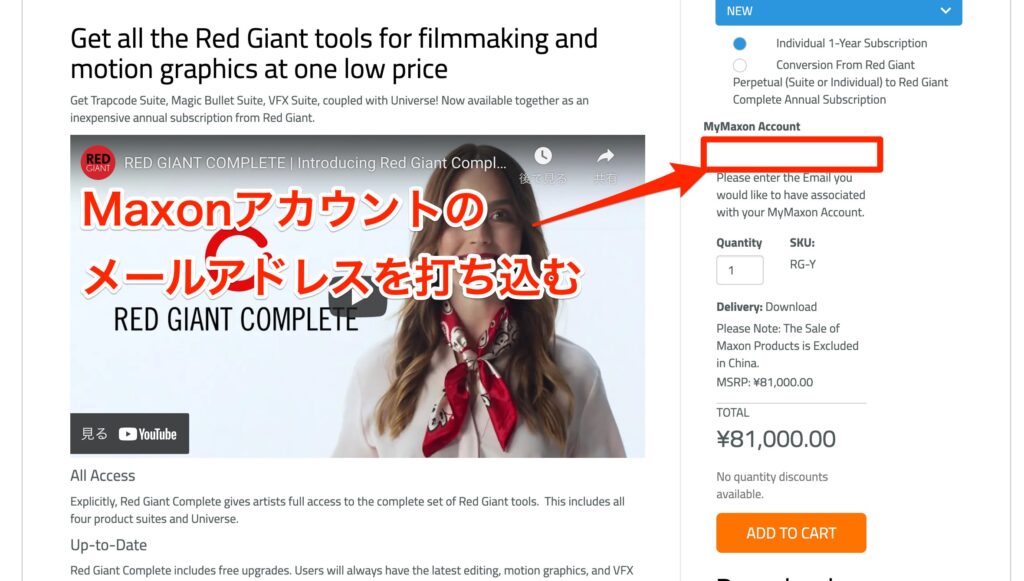
Task: Click the ¥81,000.00 total price
Action: pyautogui.click(x=776, y=439)
